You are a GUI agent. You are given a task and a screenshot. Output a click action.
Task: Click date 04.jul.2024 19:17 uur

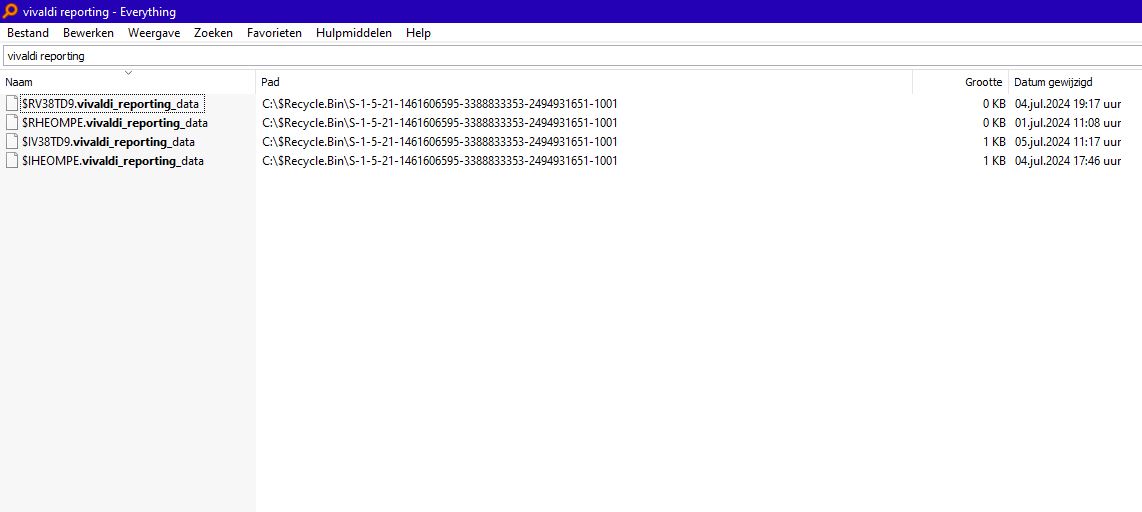(1068, 103)
